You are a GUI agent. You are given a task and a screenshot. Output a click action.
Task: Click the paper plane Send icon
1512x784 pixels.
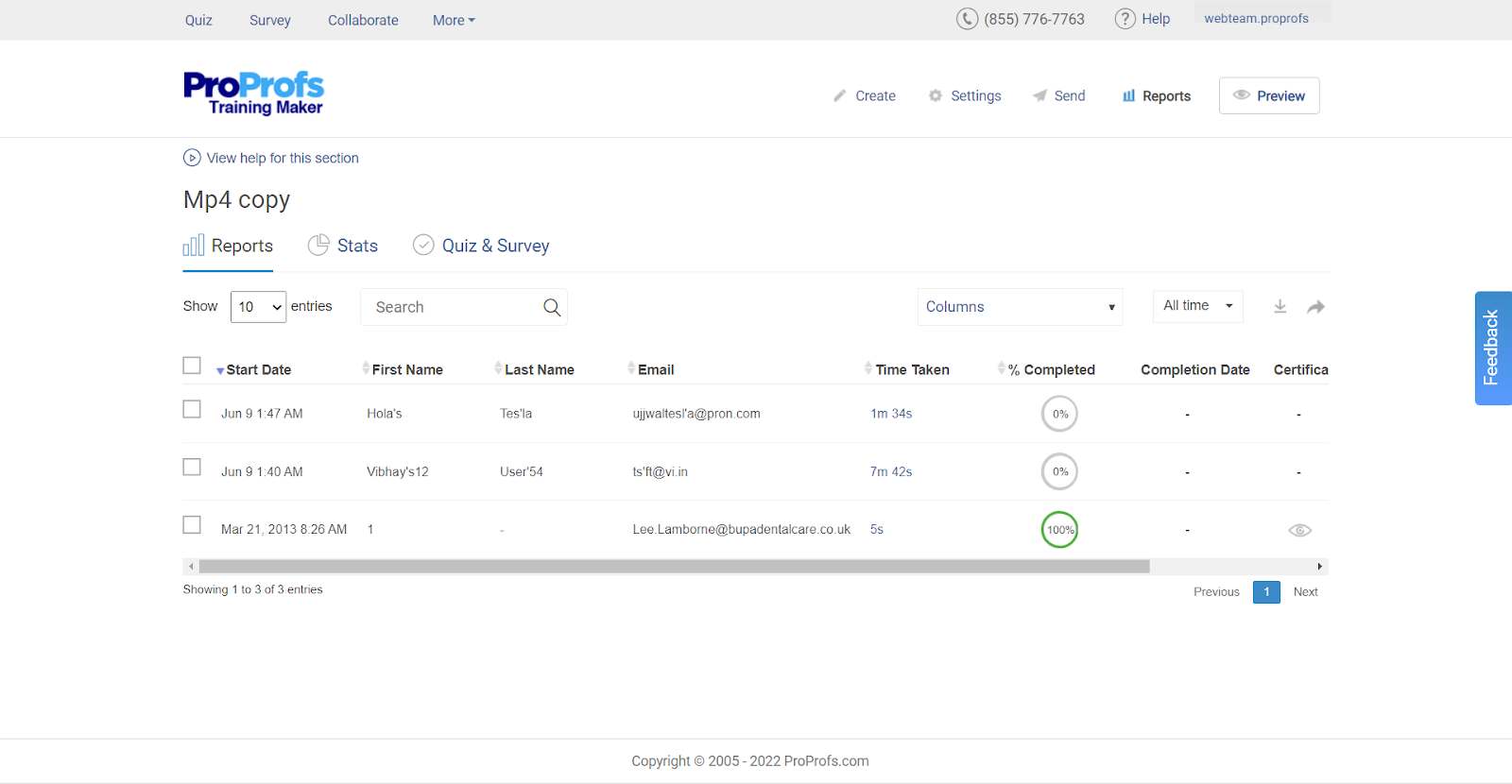pos(1039,95)
